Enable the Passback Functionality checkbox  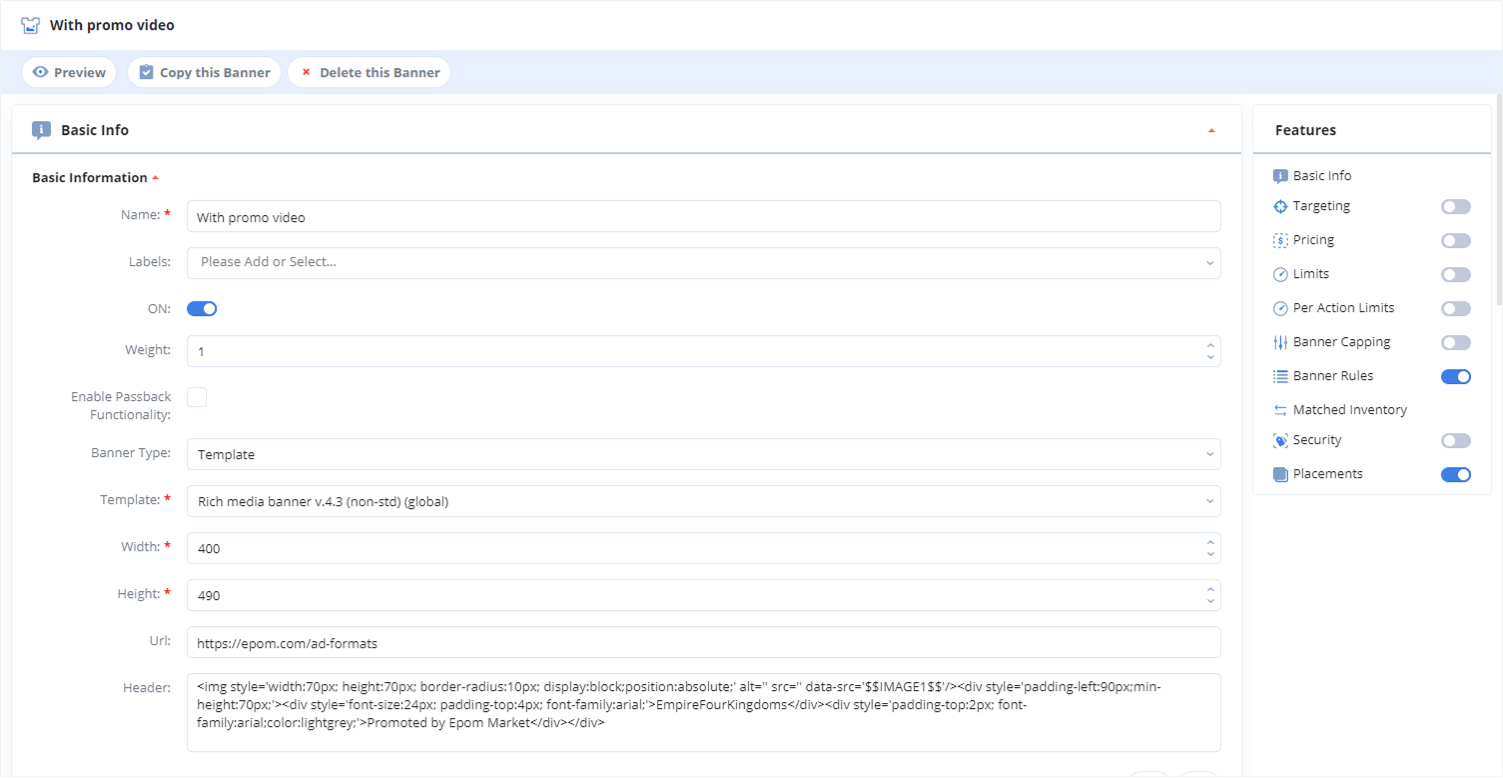click(x=197, y=397)
